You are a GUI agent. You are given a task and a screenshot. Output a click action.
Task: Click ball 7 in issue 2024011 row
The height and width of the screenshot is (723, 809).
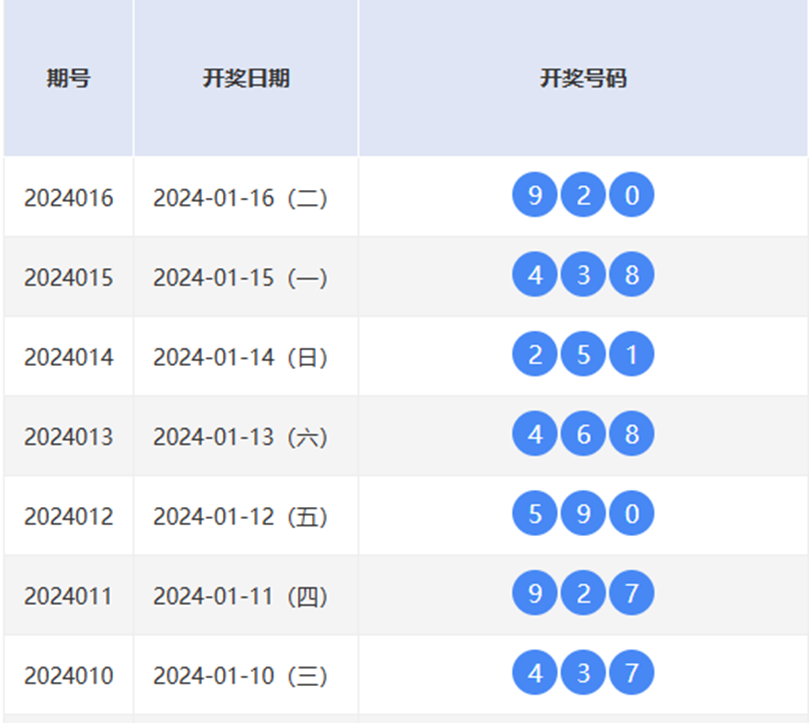(631, 594)
